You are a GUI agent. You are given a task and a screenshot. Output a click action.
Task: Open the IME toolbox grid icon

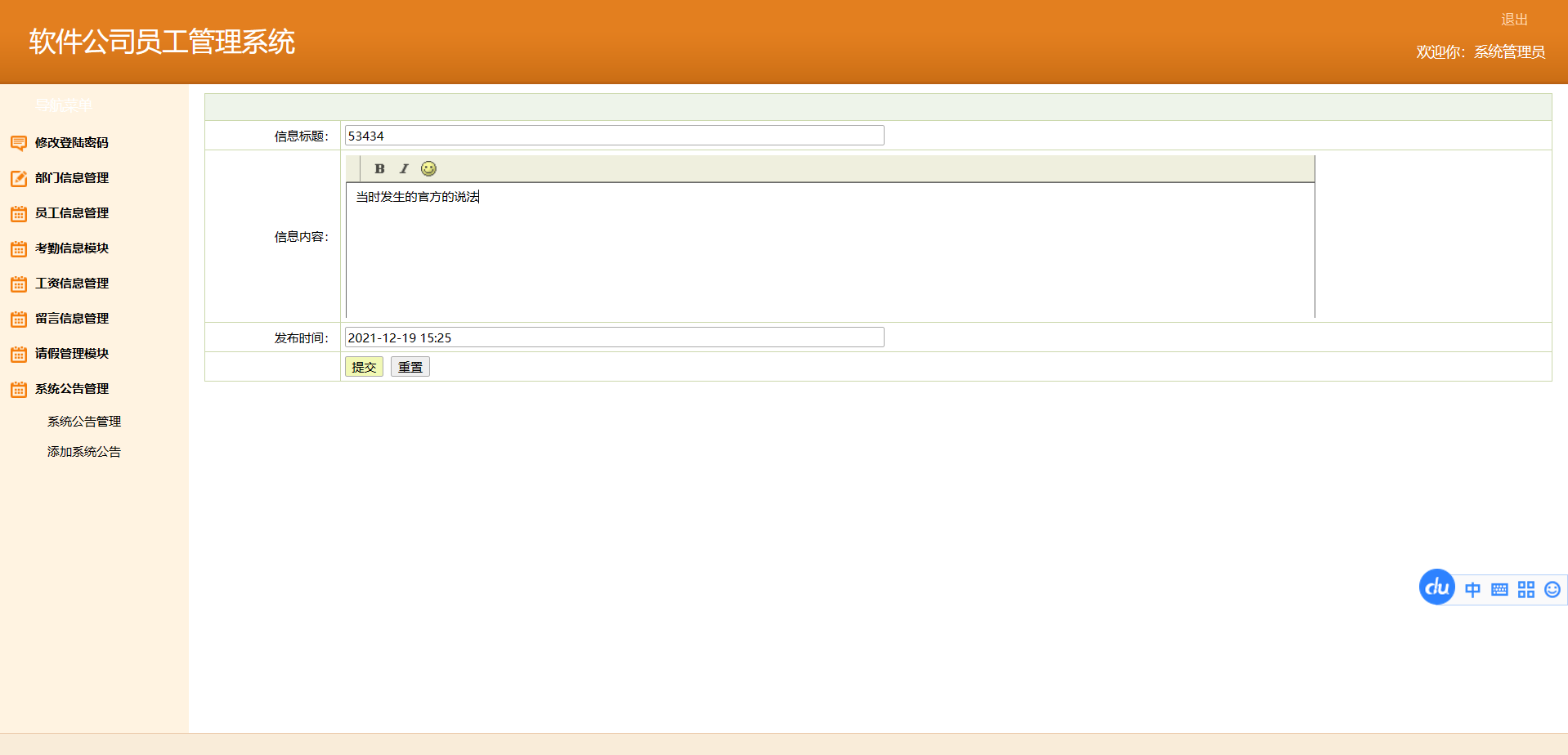click(x=1526, y=590)
